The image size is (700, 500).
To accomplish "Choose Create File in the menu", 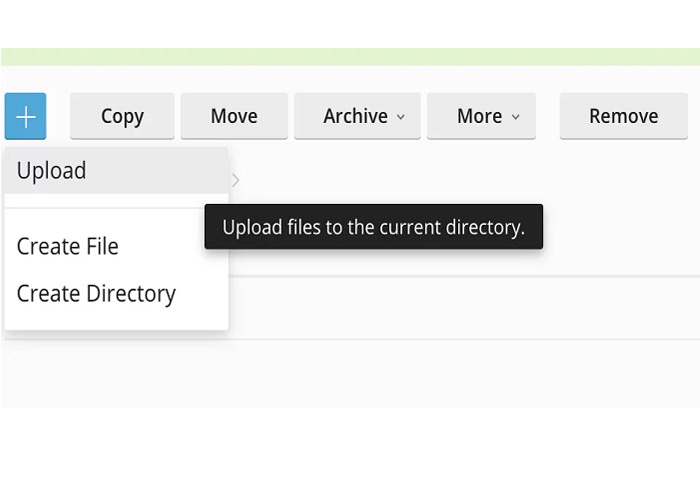I will click(68, 246).
